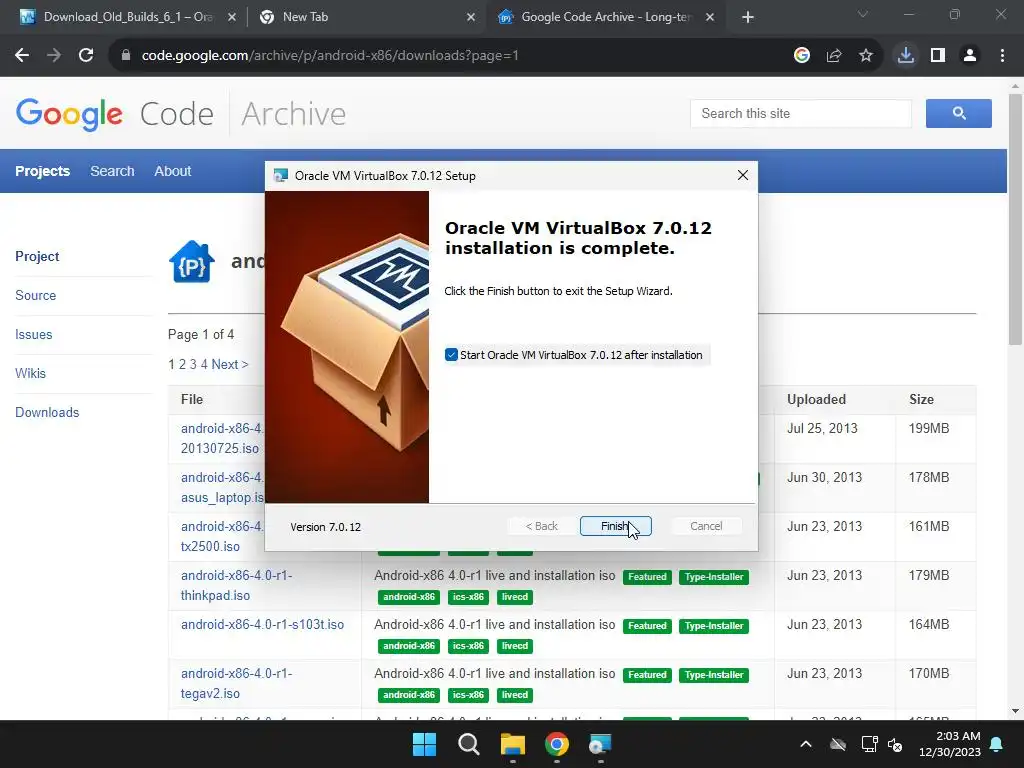1024x768 pixels.
Task: Open a new browser tab
Action: point(748,17)
